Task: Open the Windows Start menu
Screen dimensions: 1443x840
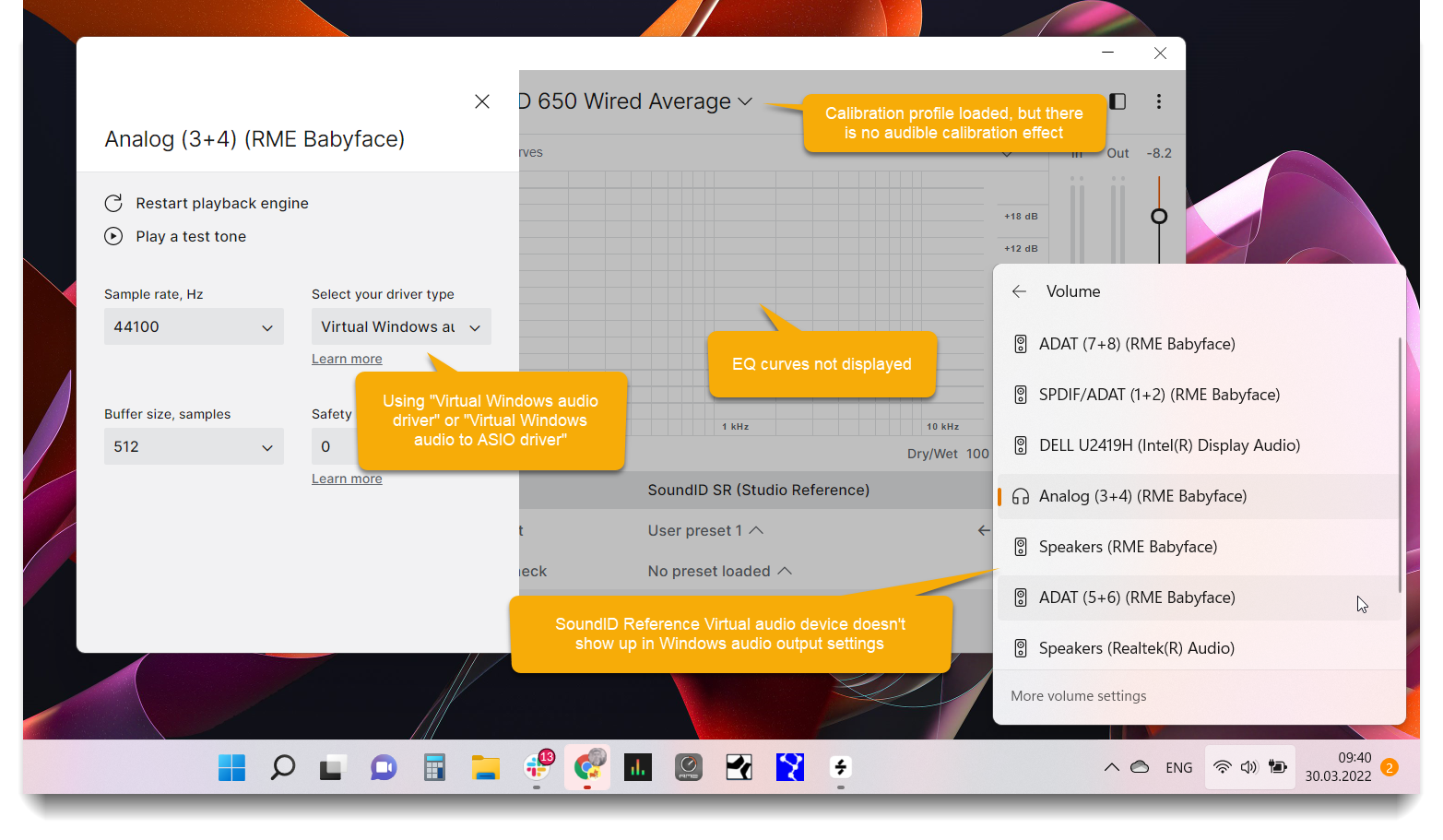Action: [231, 767]
